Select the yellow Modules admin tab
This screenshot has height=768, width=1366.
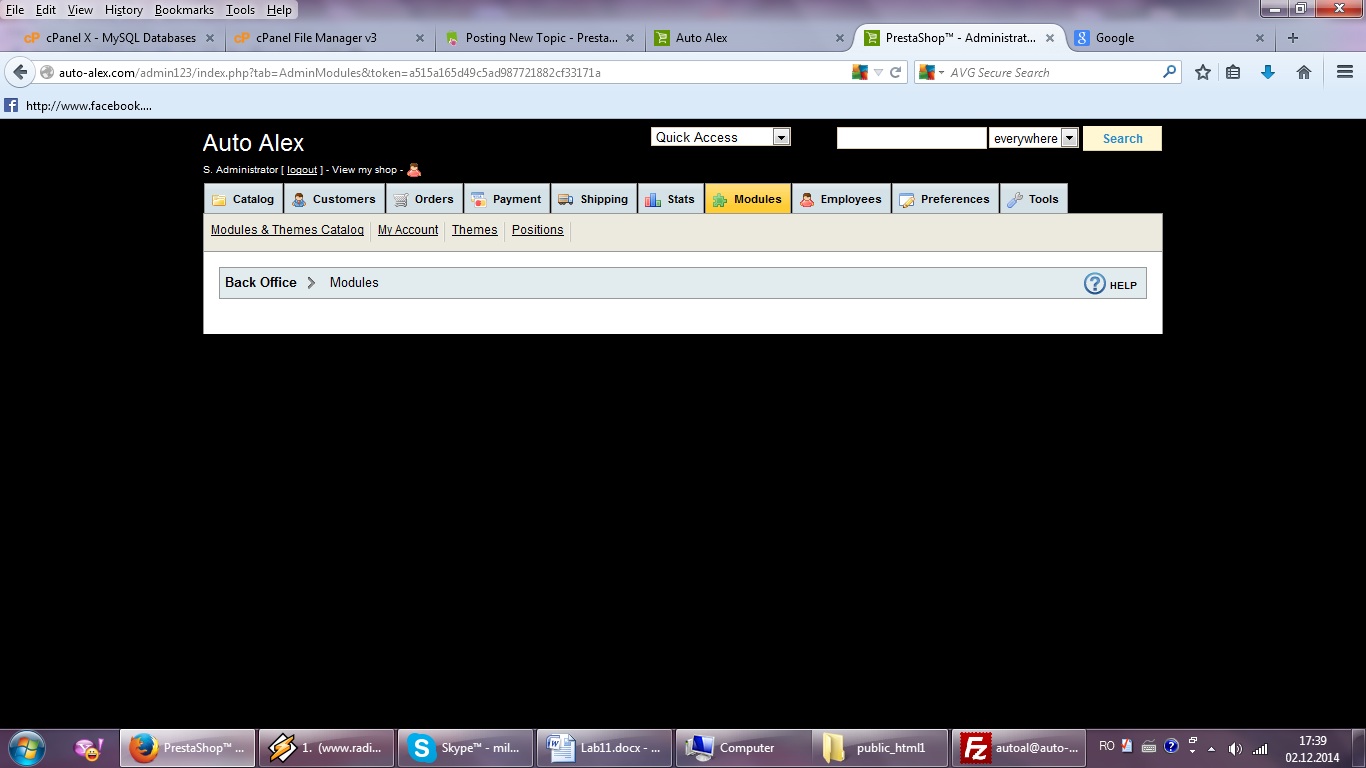[x=748, y=199]
